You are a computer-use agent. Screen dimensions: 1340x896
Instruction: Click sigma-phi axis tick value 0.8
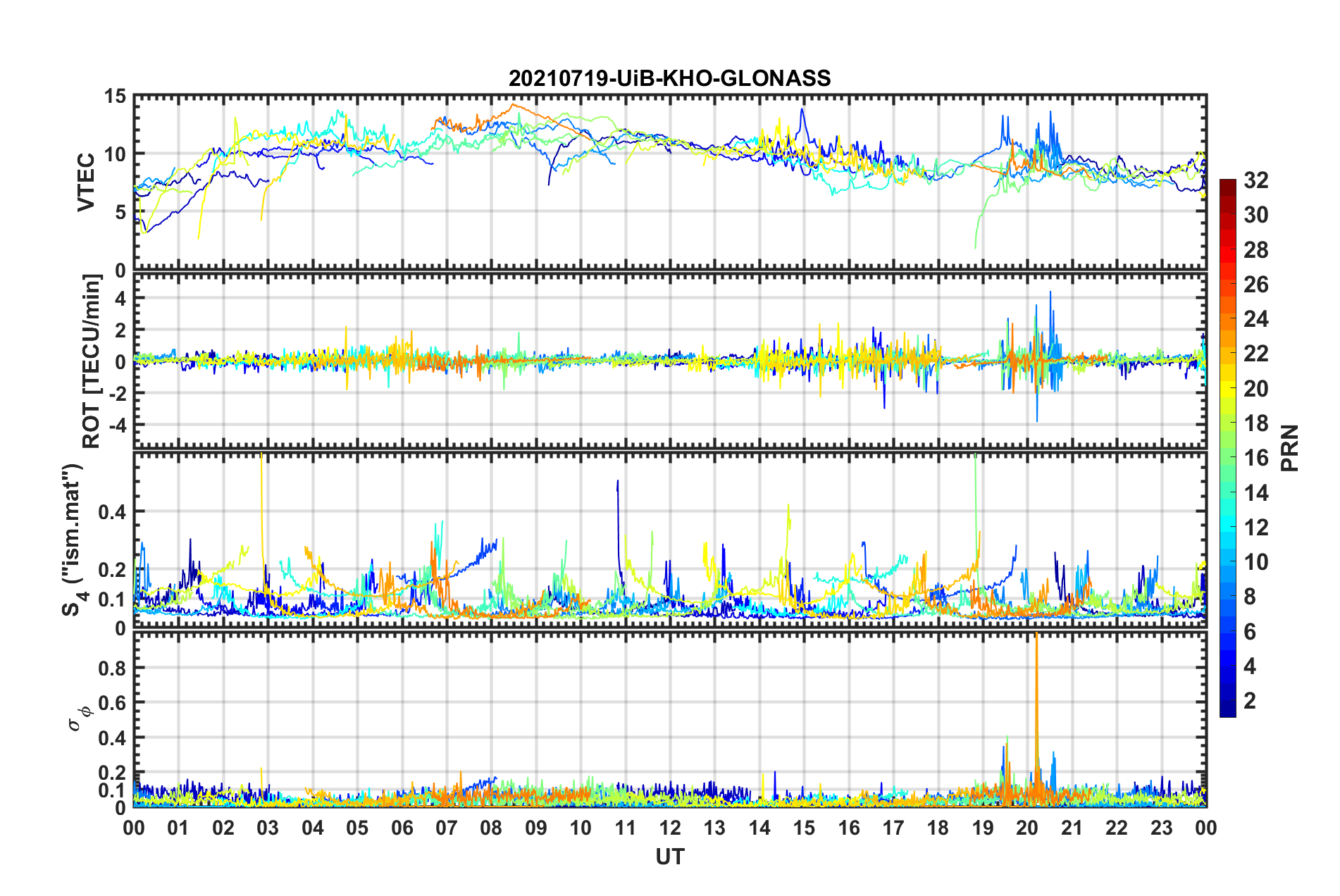coord(112,667)
